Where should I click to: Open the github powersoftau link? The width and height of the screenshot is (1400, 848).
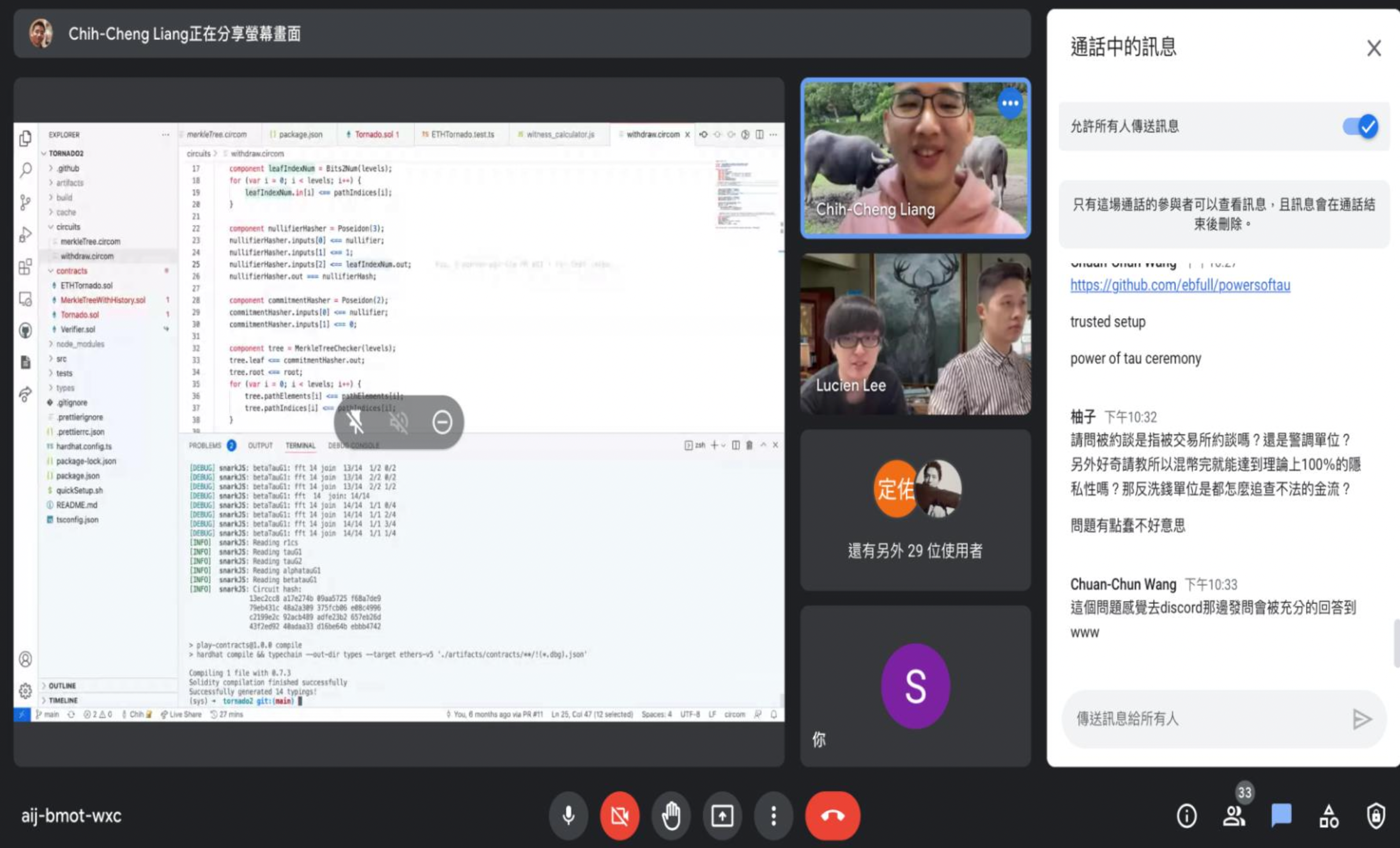pos(1180,285)
